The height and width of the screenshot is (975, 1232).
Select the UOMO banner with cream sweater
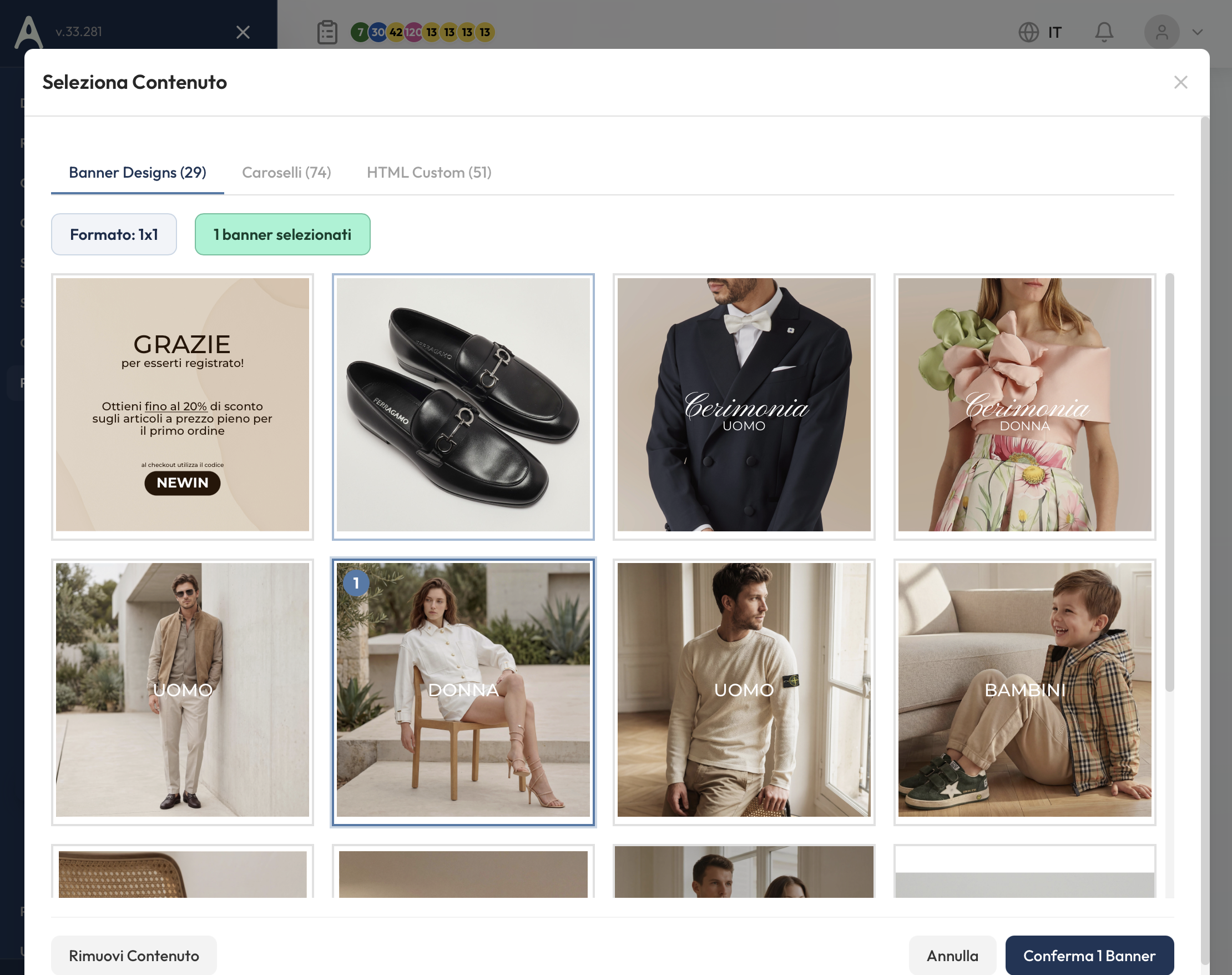[744, 692]
